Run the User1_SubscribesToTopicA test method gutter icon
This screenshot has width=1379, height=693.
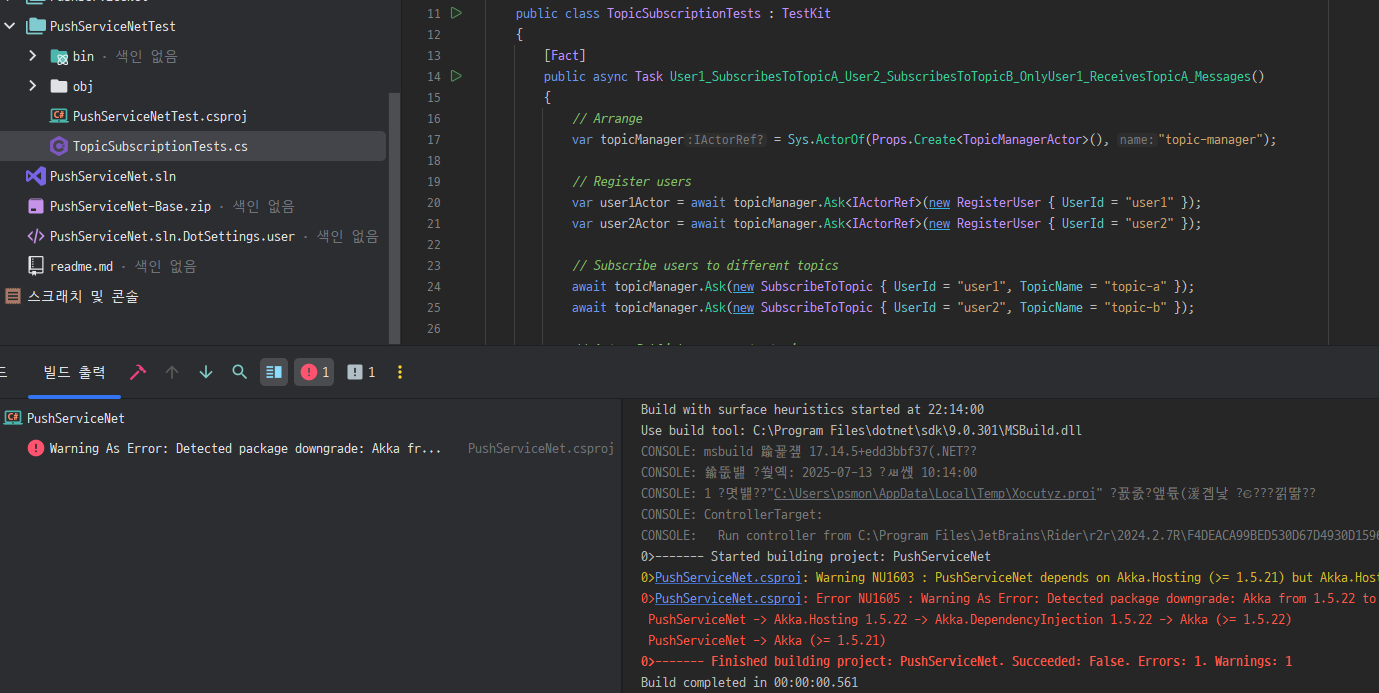[456, 76]
